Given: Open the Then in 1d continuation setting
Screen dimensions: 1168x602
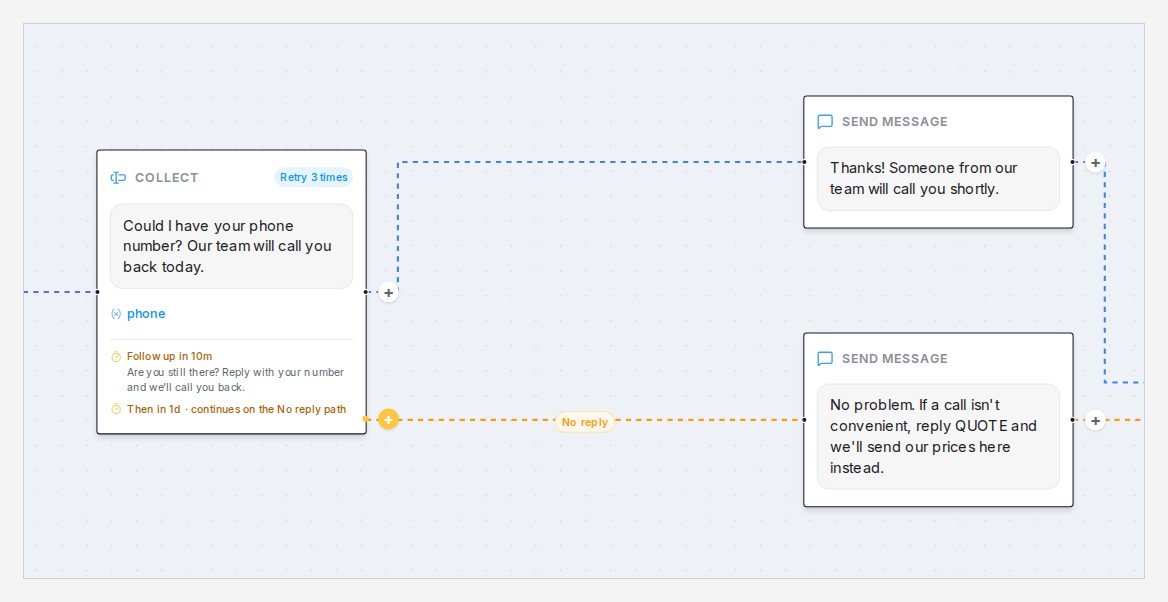Looking at the screenshot, I should coord(236,409).
